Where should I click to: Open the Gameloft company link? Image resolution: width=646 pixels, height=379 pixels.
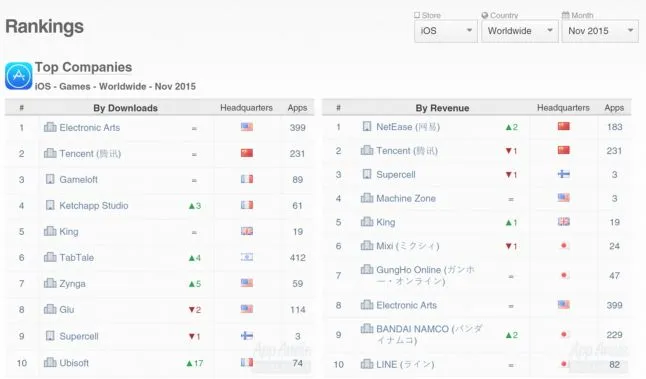click(x=78, y=180)
